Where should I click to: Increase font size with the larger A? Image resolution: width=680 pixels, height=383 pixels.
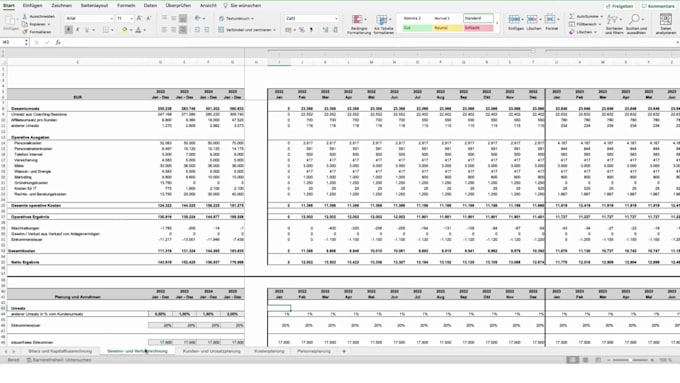click(139, 19)
